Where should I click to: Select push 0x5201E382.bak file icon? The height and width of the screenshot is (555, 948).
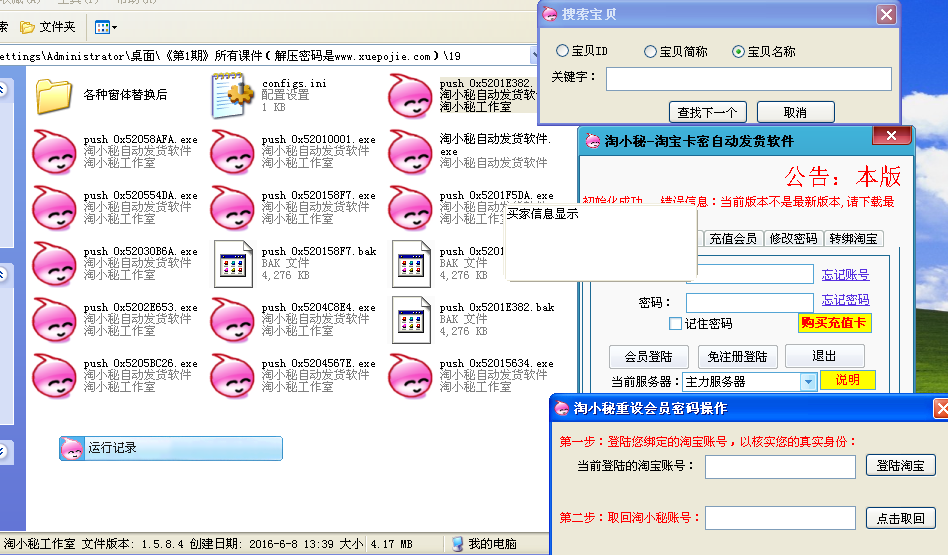[x=411, y=320]
